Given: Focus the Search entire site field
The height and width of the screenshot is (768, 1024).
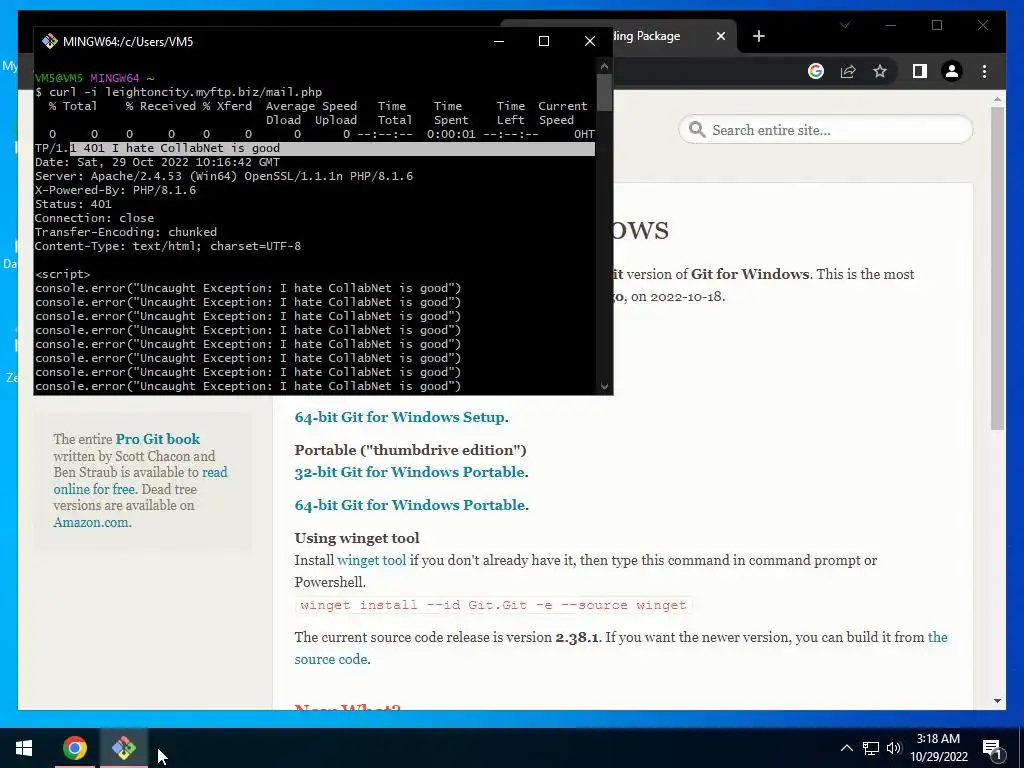Looking at the screenshot, I should (825, 129).
